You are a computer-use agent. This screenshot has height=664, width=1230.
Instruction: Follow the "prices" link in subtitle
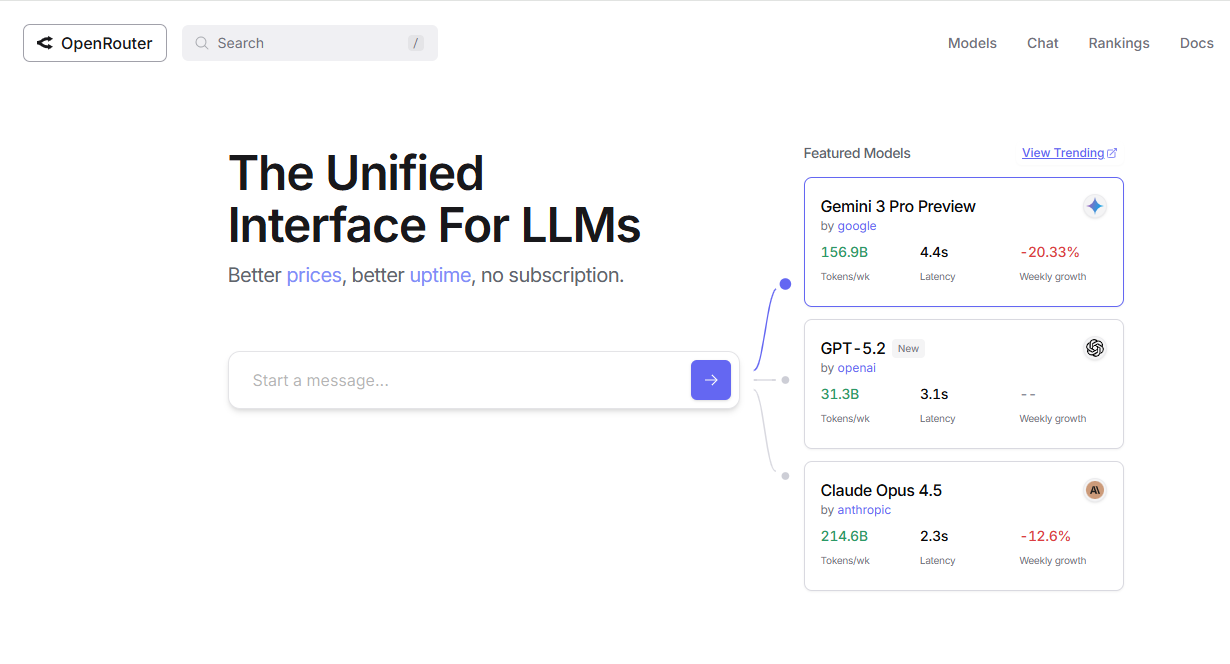click(314, 275)
